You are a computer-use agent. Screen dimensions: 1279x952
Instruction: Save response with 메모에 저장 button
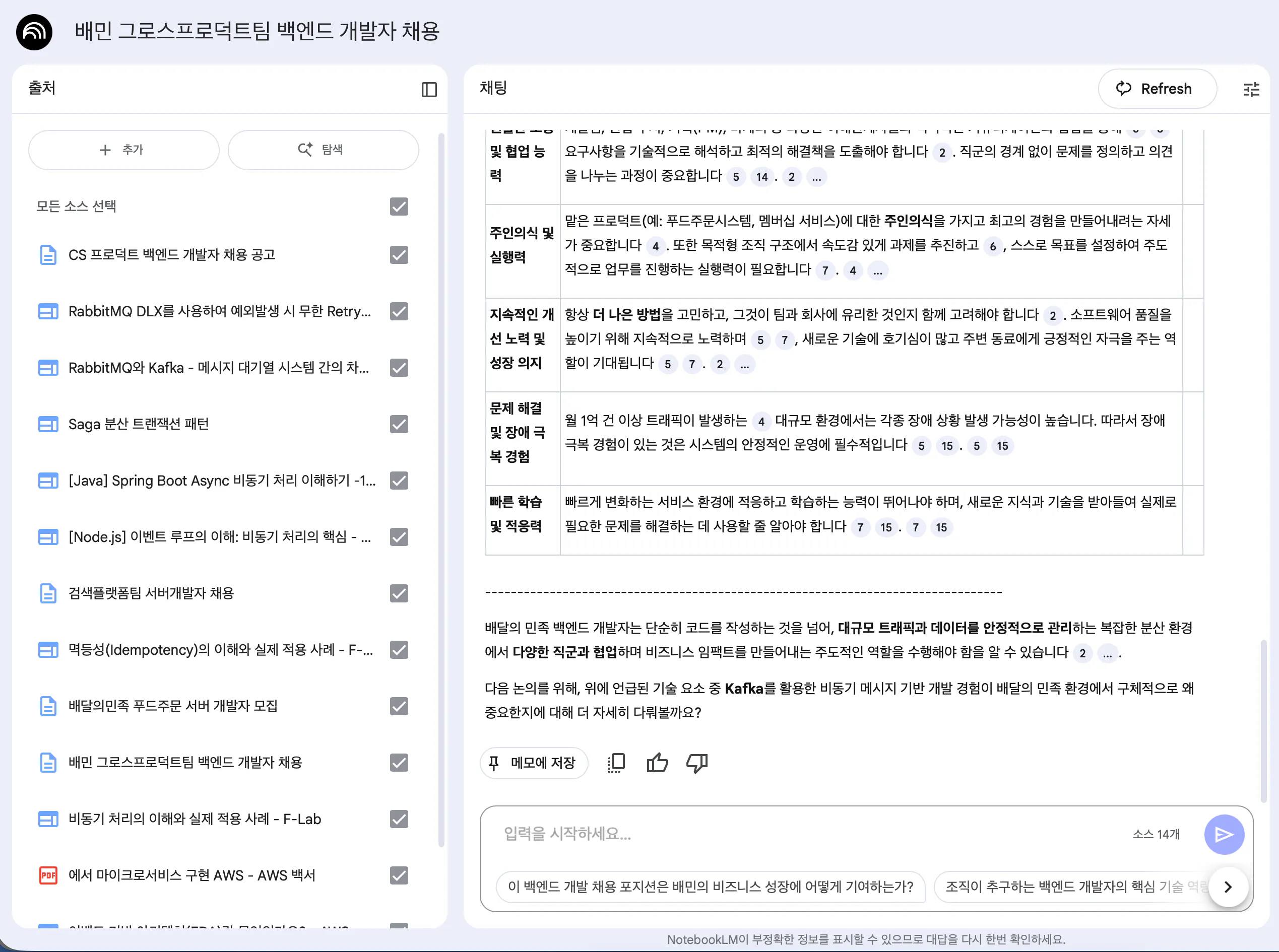coord(534,763)
